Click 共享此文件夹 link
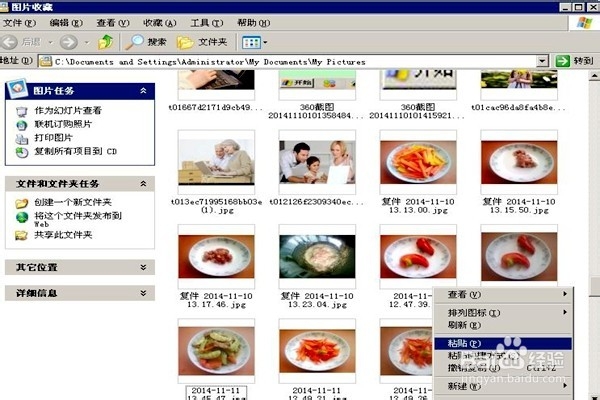Image resolution: width=600 pixels, height=400 pixels. pos(63,235)
